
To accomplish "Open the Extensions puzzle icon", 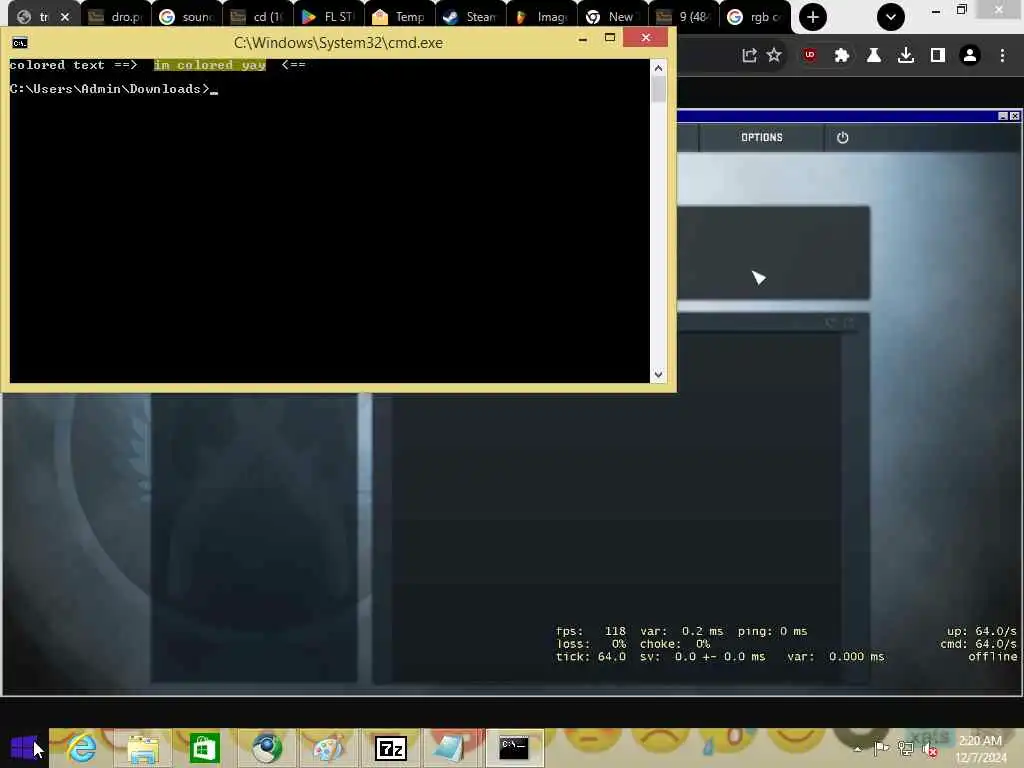I will click(842, 56).
